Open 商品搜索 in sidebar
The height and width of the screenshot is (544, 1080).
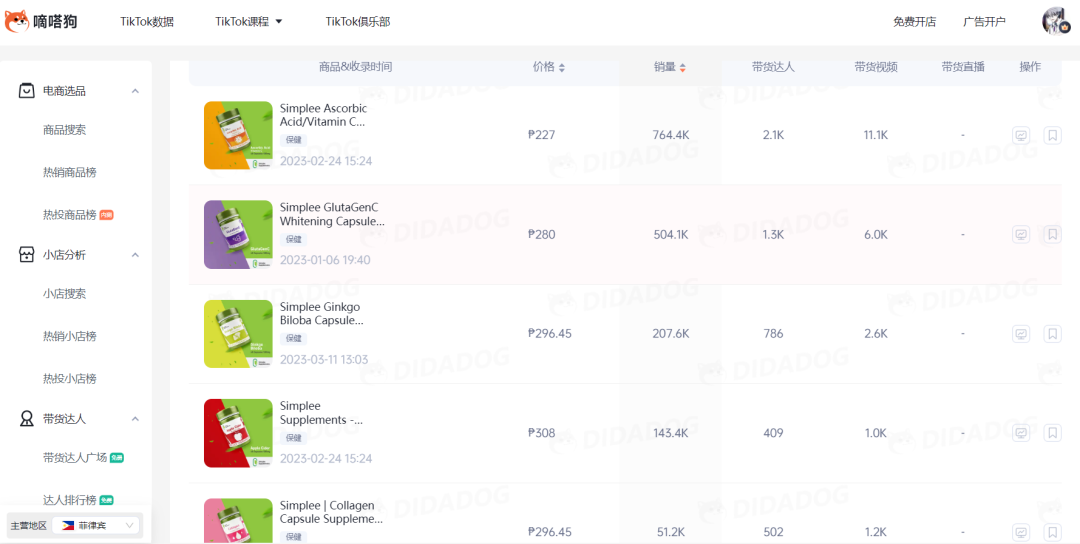point(65,129)
